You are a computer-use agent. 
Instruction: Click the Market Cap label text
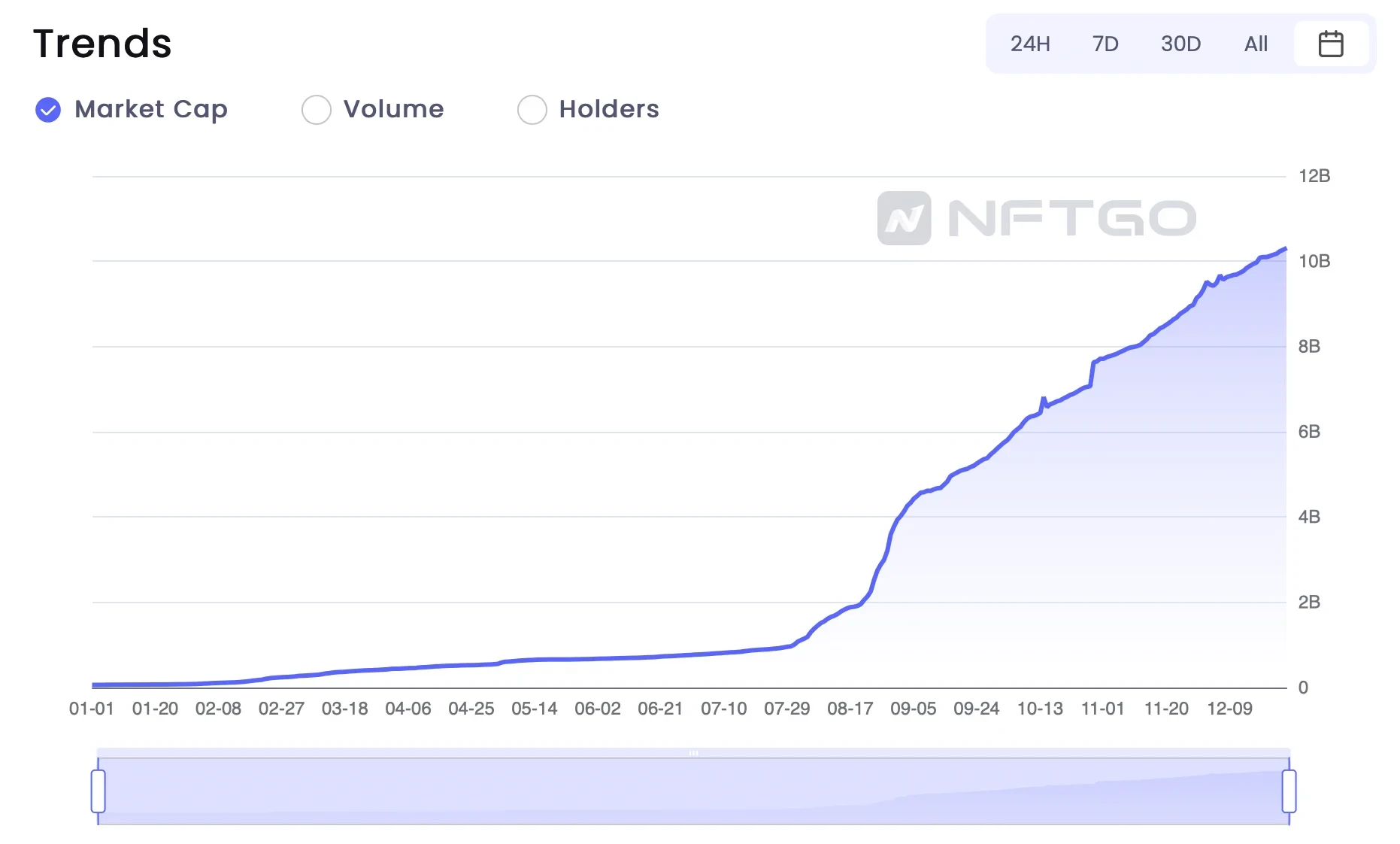[151, 110]
